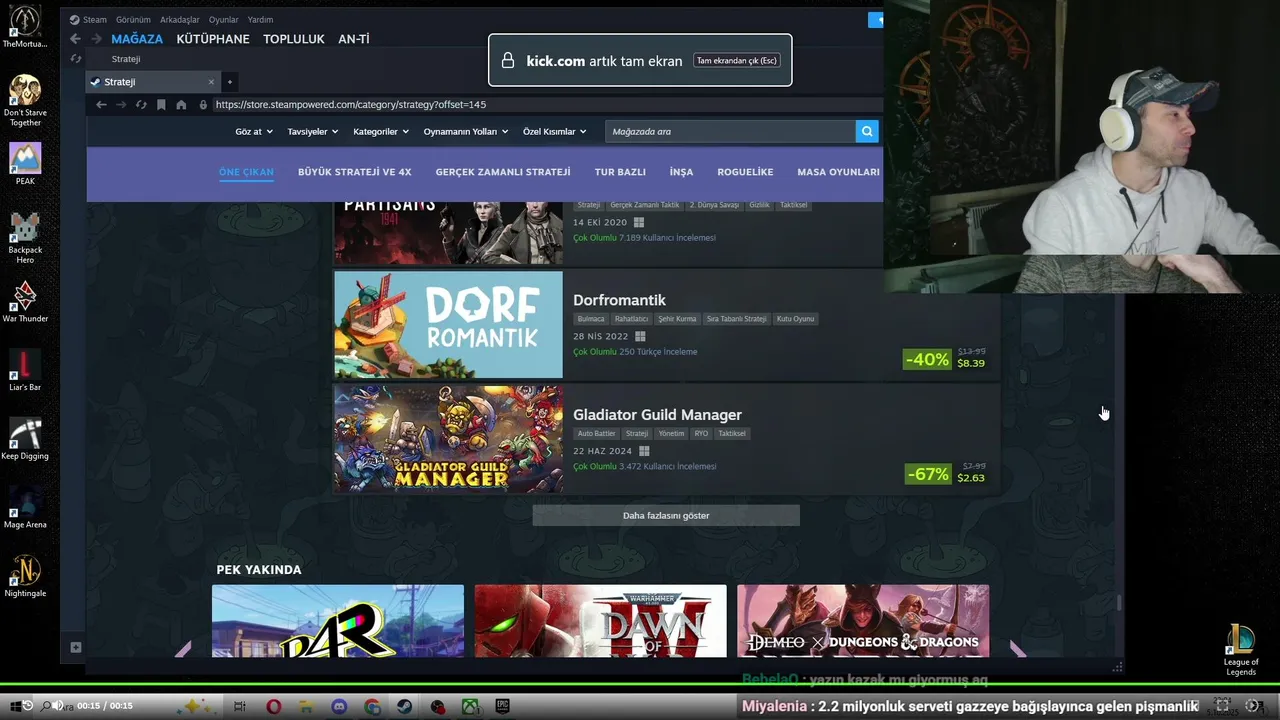
Task: Switch to KÜTÜPHANE section
Action: pyautogui.click(x=213, y=39)
